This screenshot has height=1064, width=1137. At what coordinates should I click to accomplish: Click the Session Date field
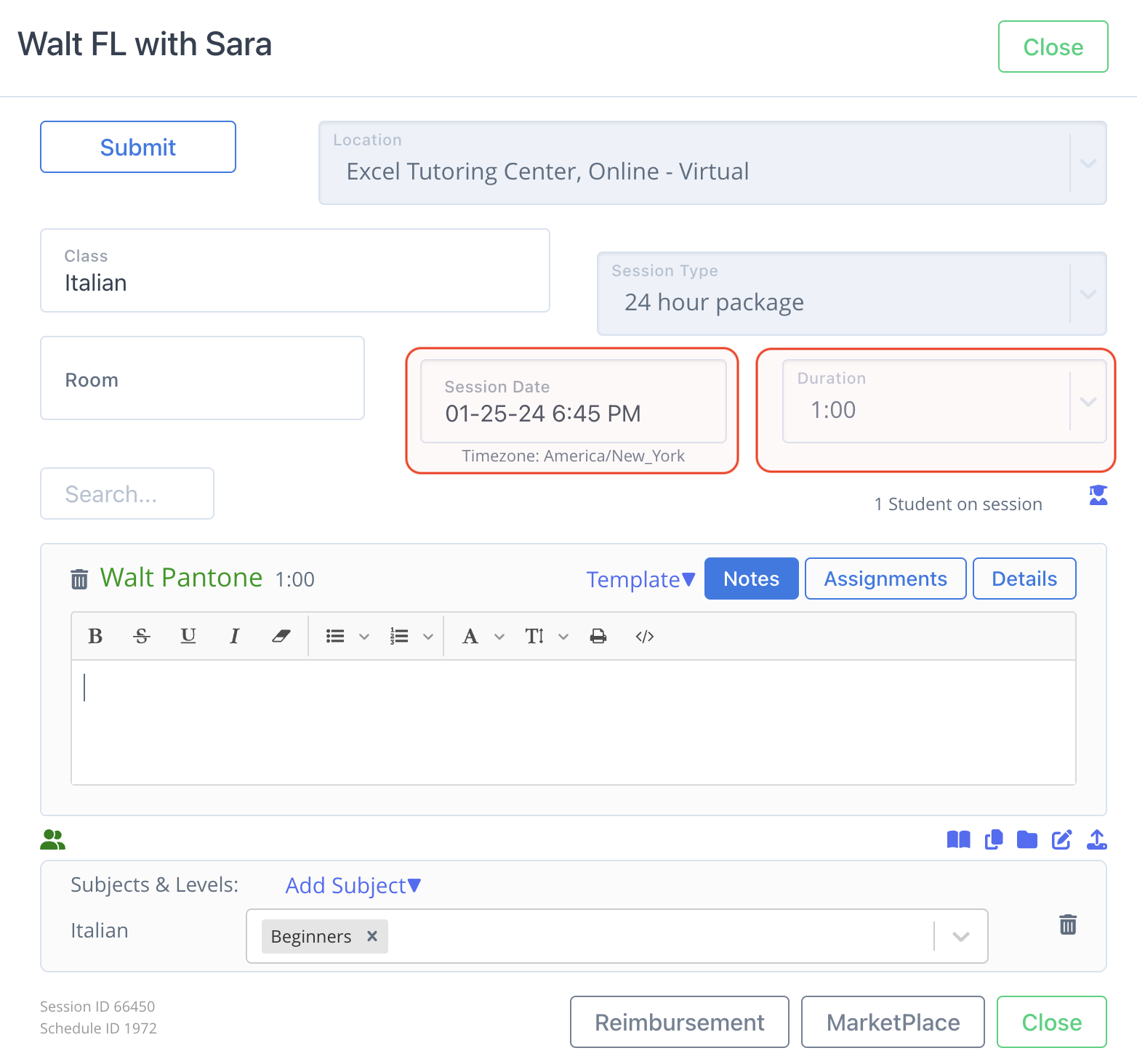(x=574, y=401)
